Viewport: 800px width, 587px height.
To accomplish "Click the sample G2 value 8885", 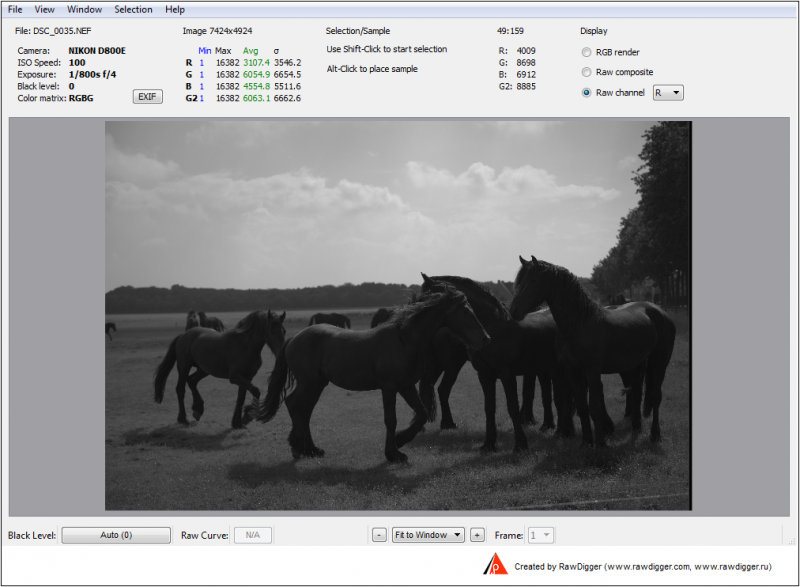I will [x=526, y=86].
